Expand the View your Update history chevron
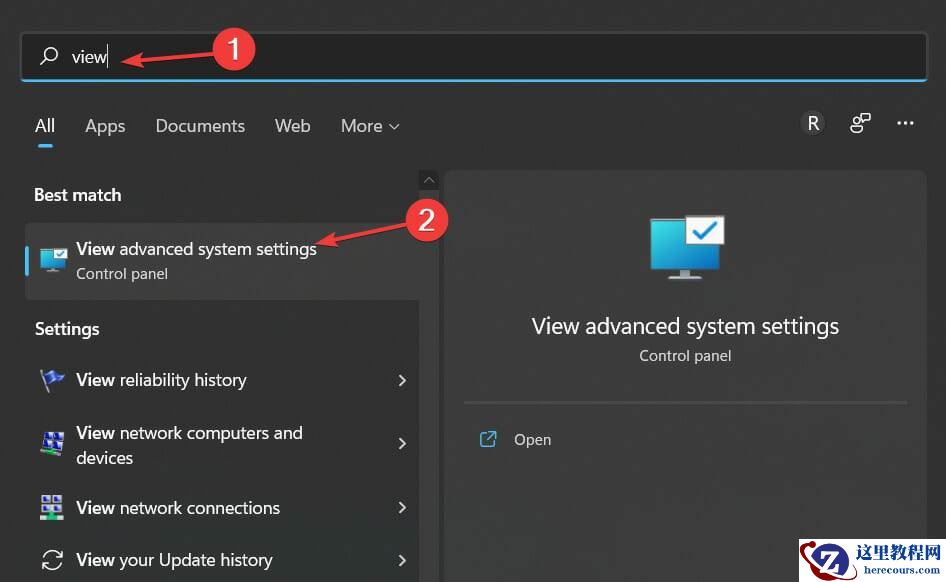Viewport: 946px width, 582px height. tap(402, 560)
